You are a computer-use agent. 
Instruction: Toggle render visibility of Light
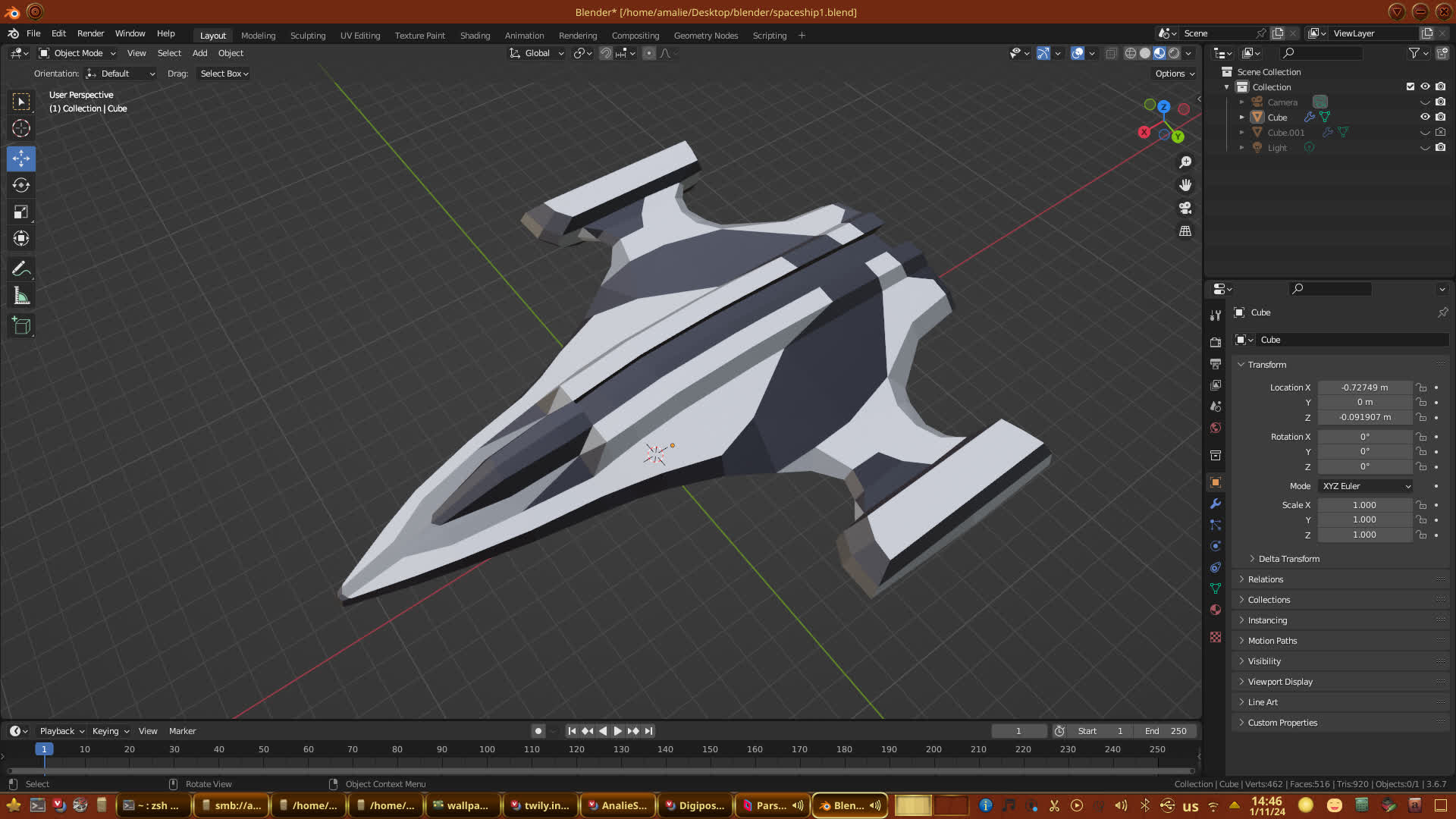coord(1440,147)
